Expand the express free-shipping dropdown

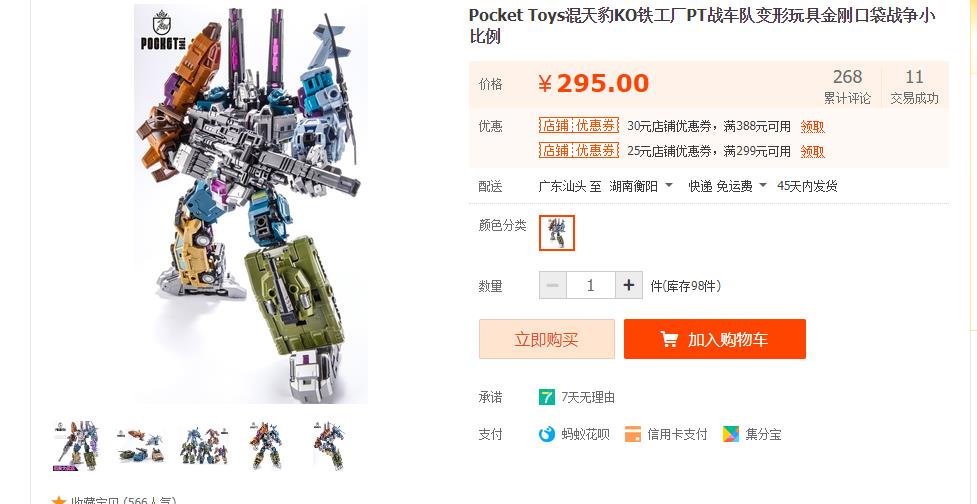(x=727, y=186)
